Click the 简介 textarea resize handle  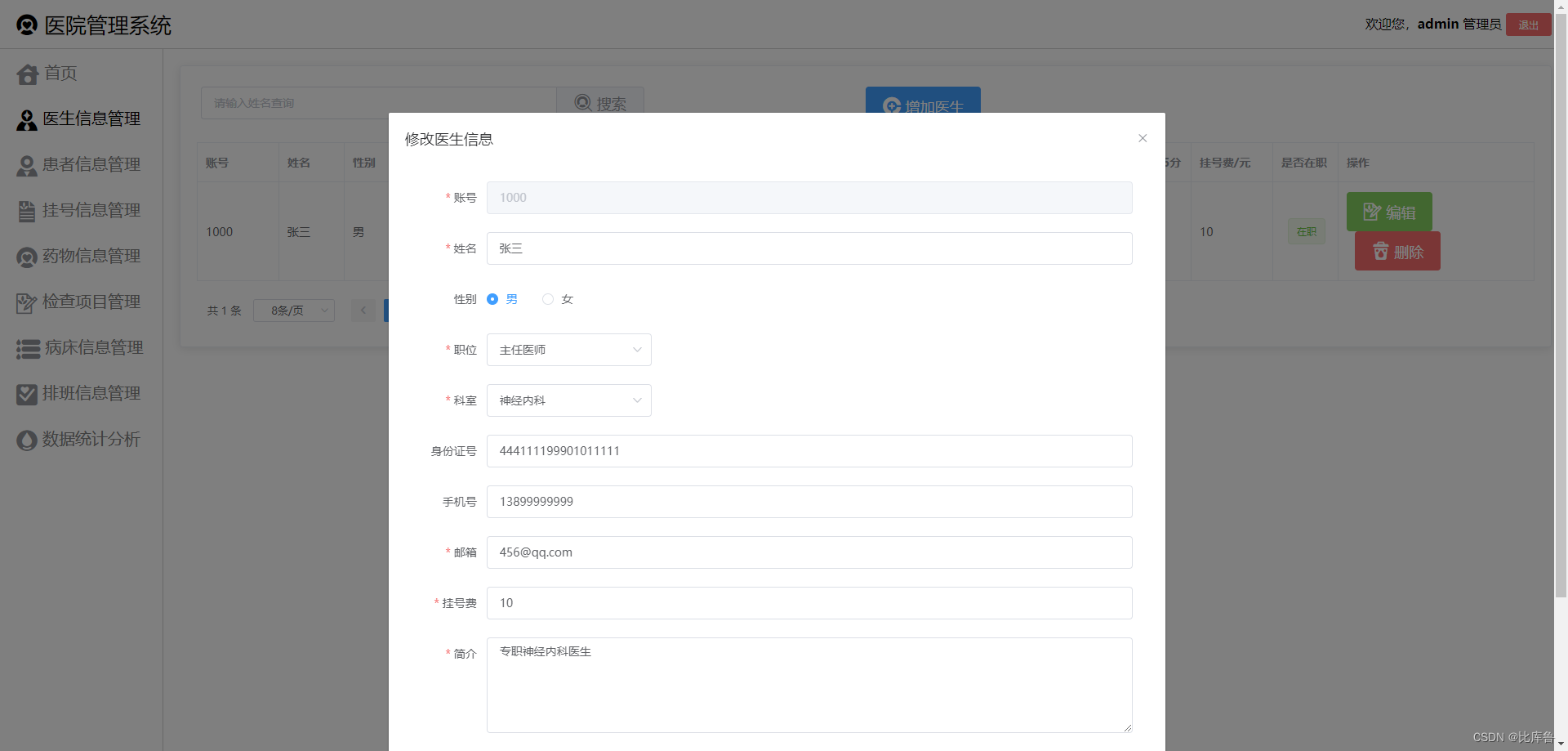point(1127,727)
